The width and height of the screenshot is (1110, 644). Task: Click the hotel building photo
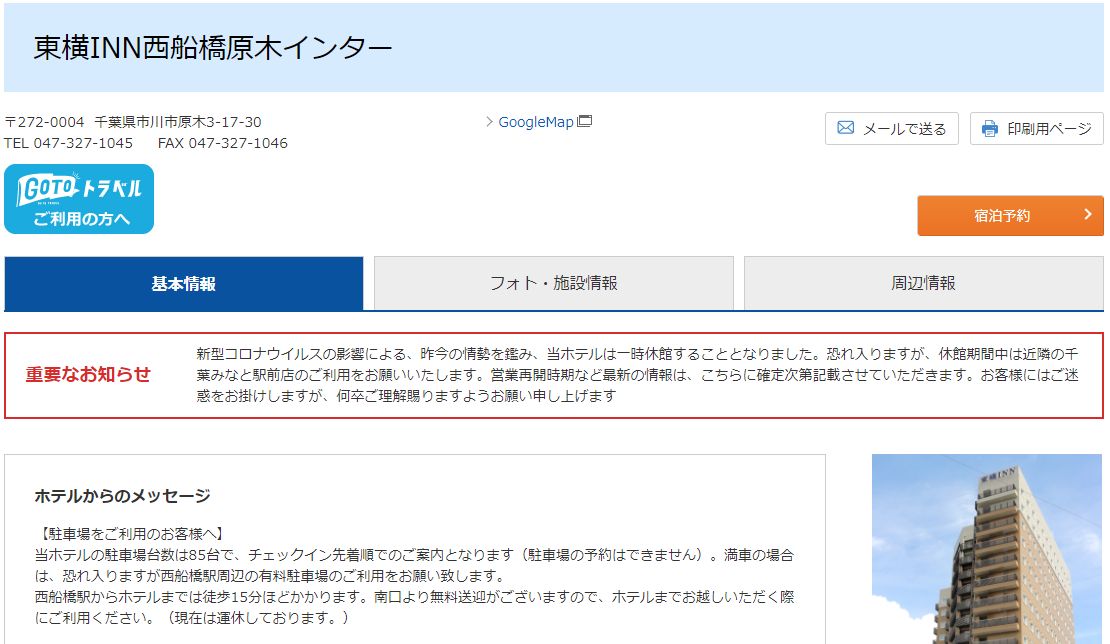point(987,549)
